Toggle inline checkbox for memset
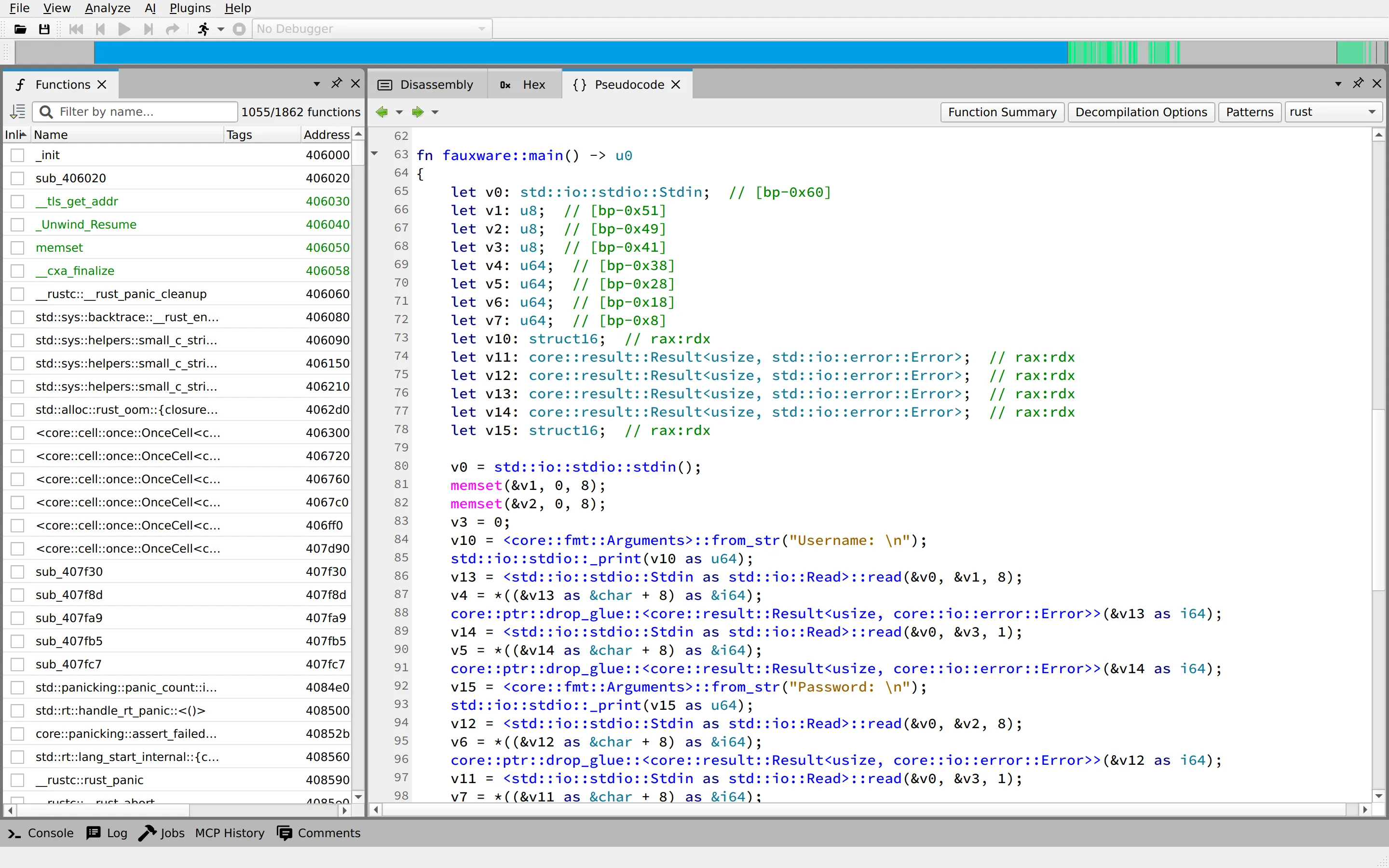Screen dimensions: 1389x868 [18, 247]
